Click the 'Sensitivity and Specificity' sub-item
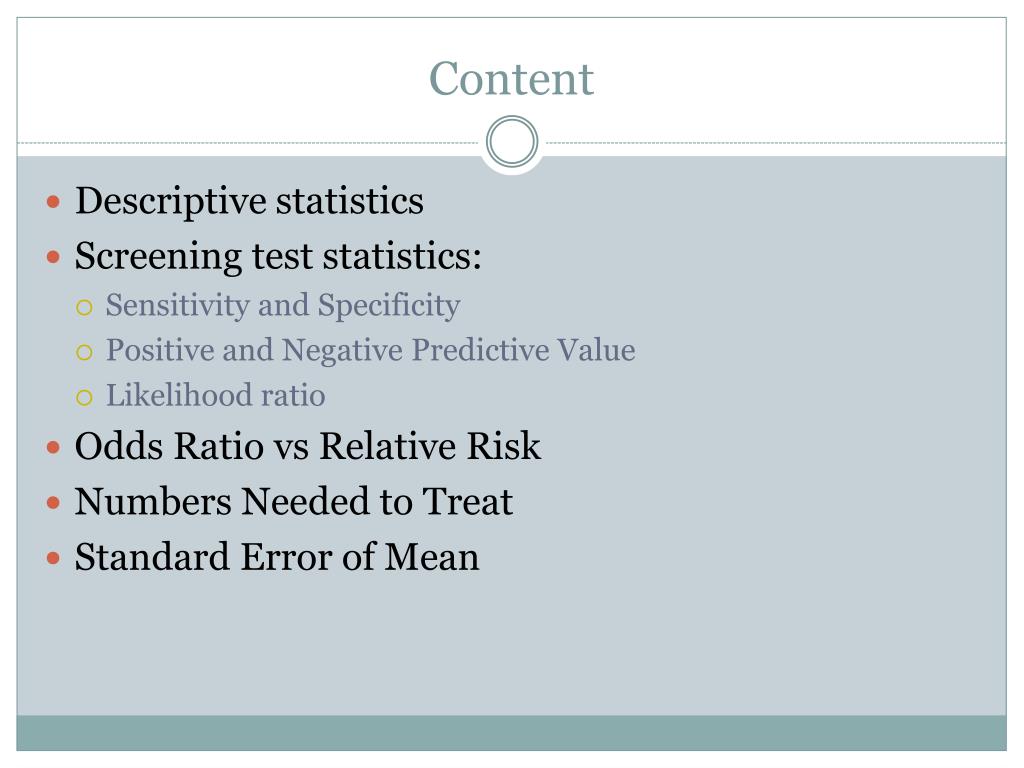This screenshot has height=768, width=1024. (x=283, y=306)
